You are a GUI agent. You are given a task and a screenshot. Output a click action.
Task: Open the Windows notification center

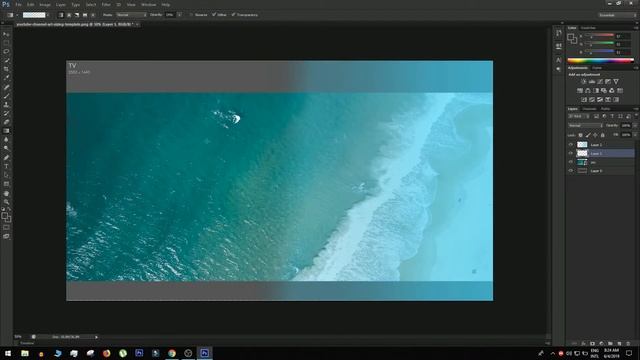629,353
